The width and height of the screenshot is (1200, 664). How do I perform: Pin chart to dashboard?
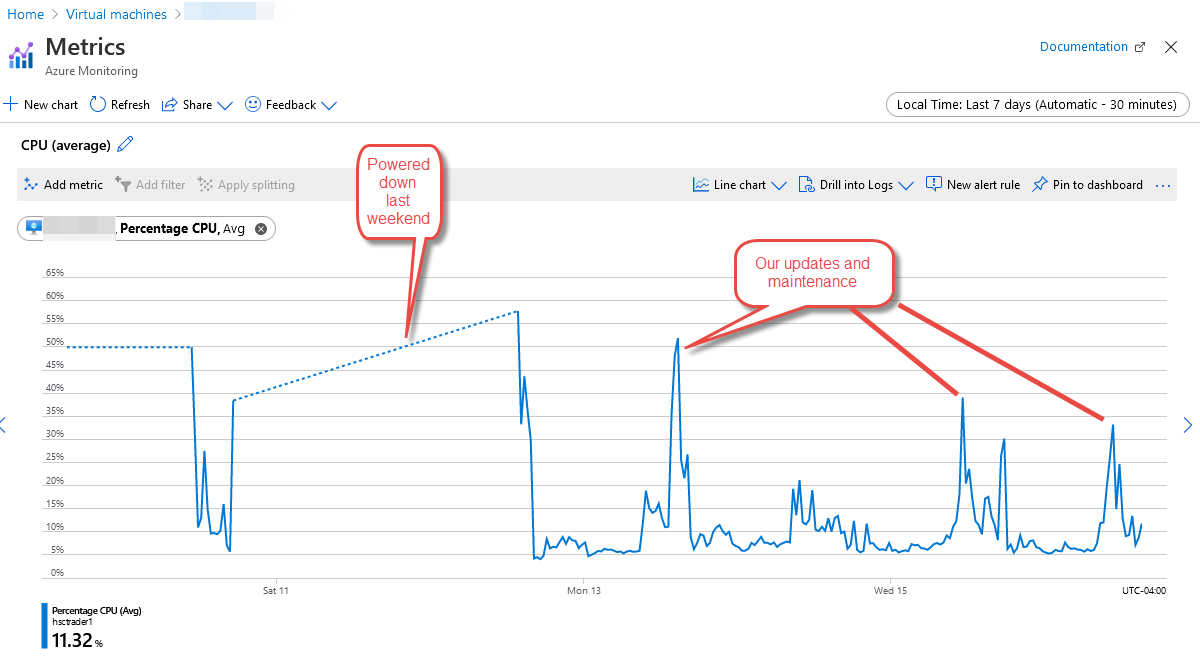[1087, 185]
